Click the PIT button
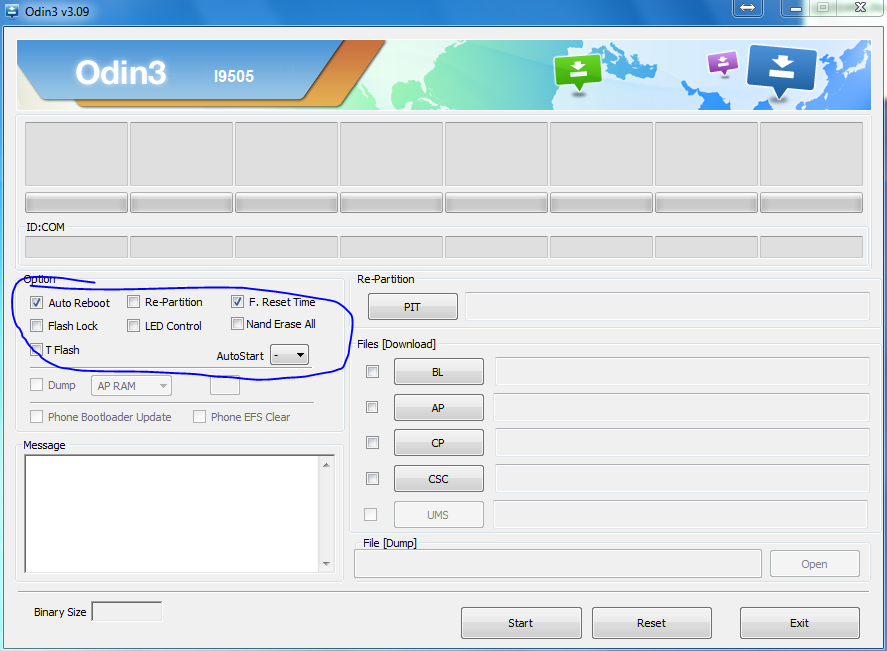 412,307
